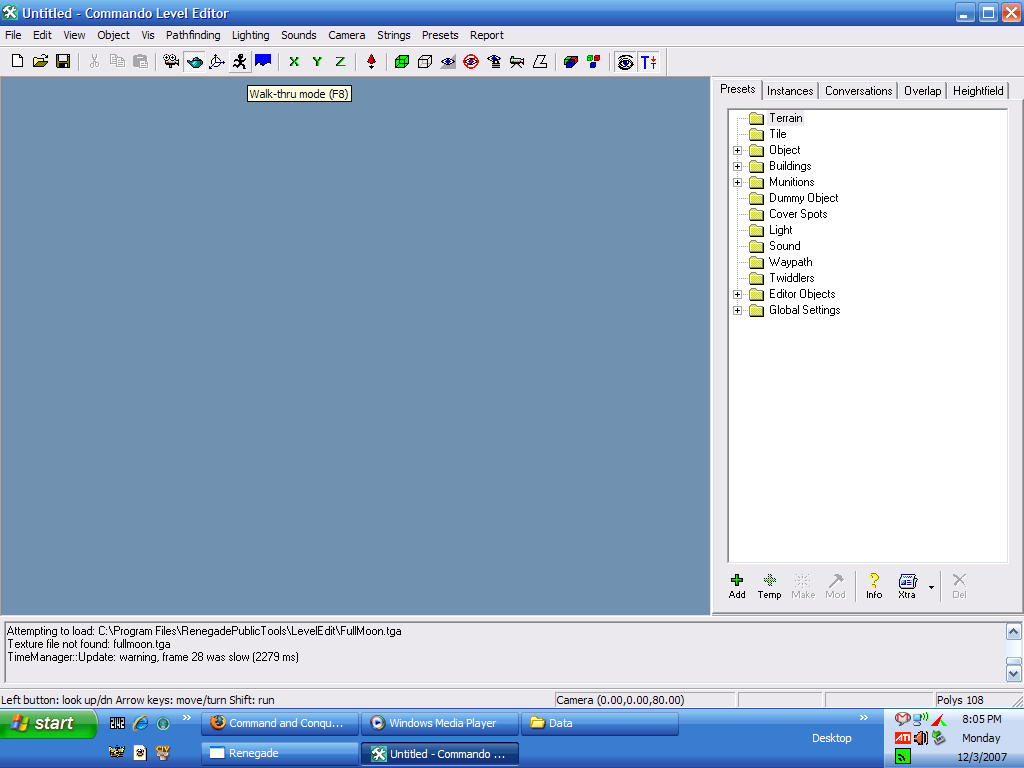The image size is (1024, 768).
Task: Click the Add preset button
Action: pyautogui.click(x=737, y=586)
